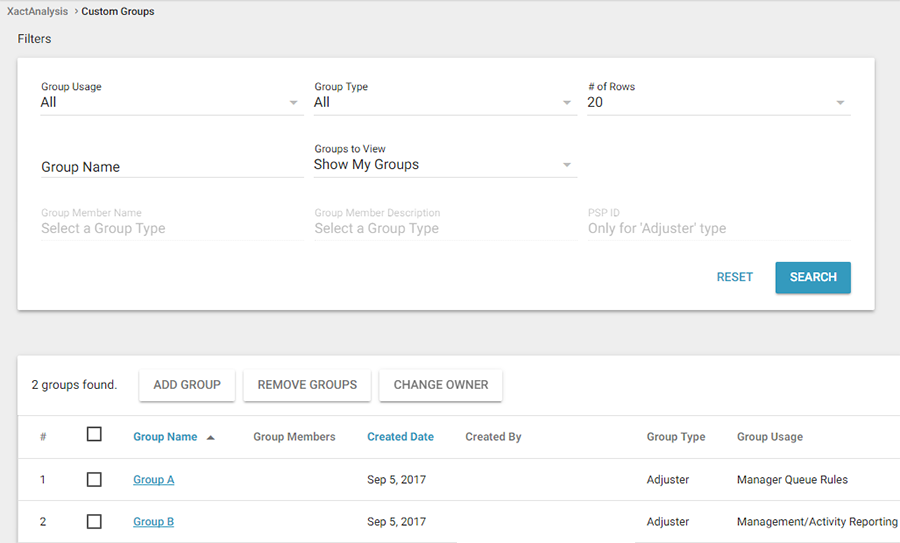Check the box for Group B
Image resolution: width=900 pixels, height=543 pixels.
(94, 521)
